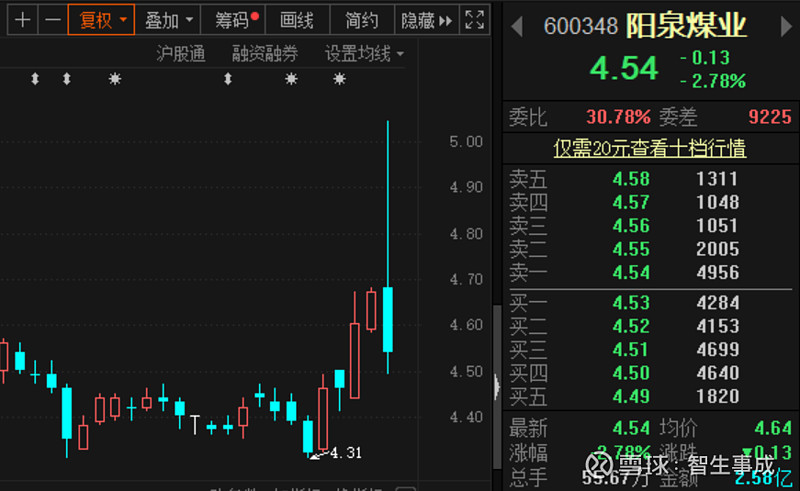Click the second star event marker
The image size is (800, 491).
coord(291,79)
